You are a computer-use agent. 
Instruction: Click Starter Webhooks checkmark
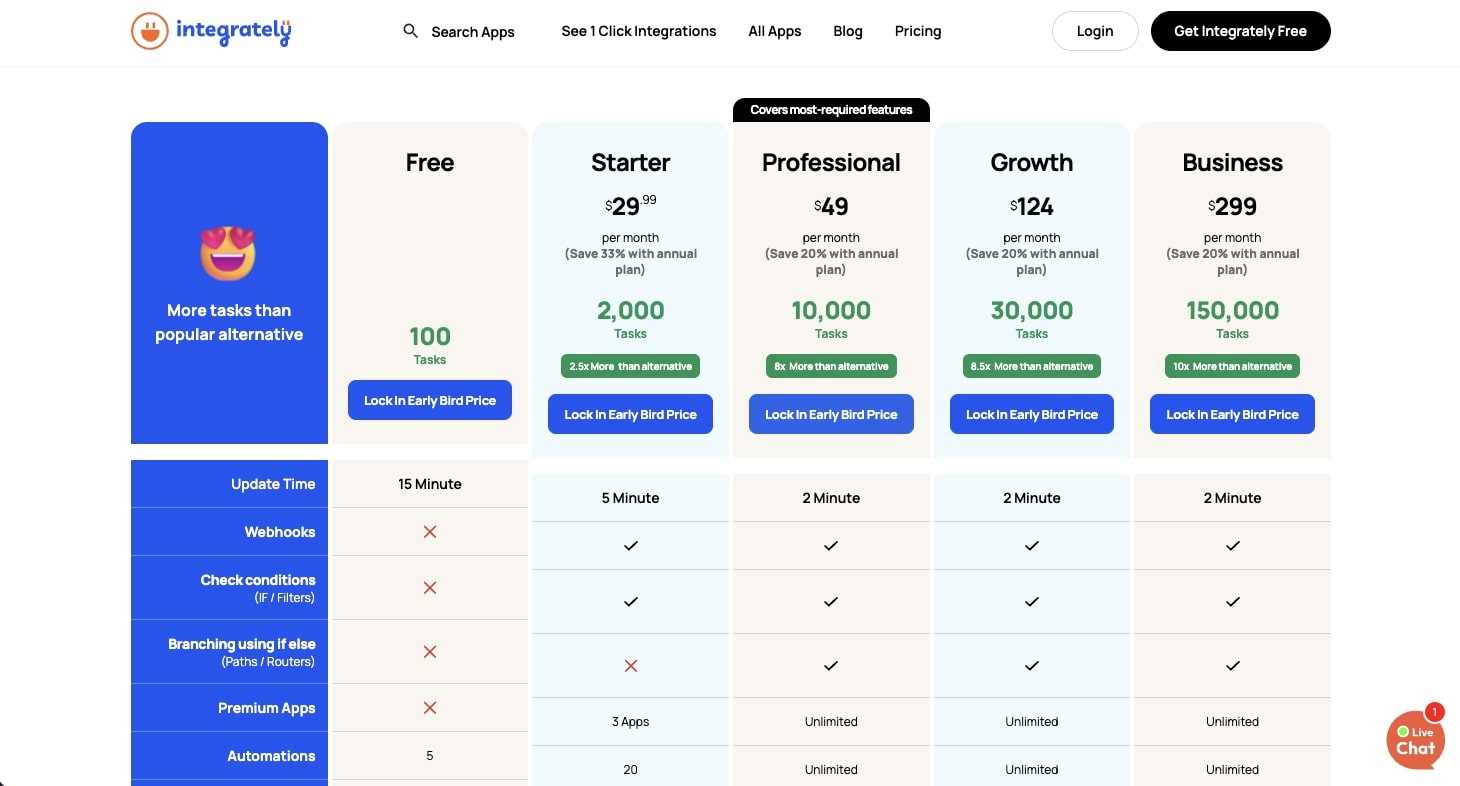(631, 546)
